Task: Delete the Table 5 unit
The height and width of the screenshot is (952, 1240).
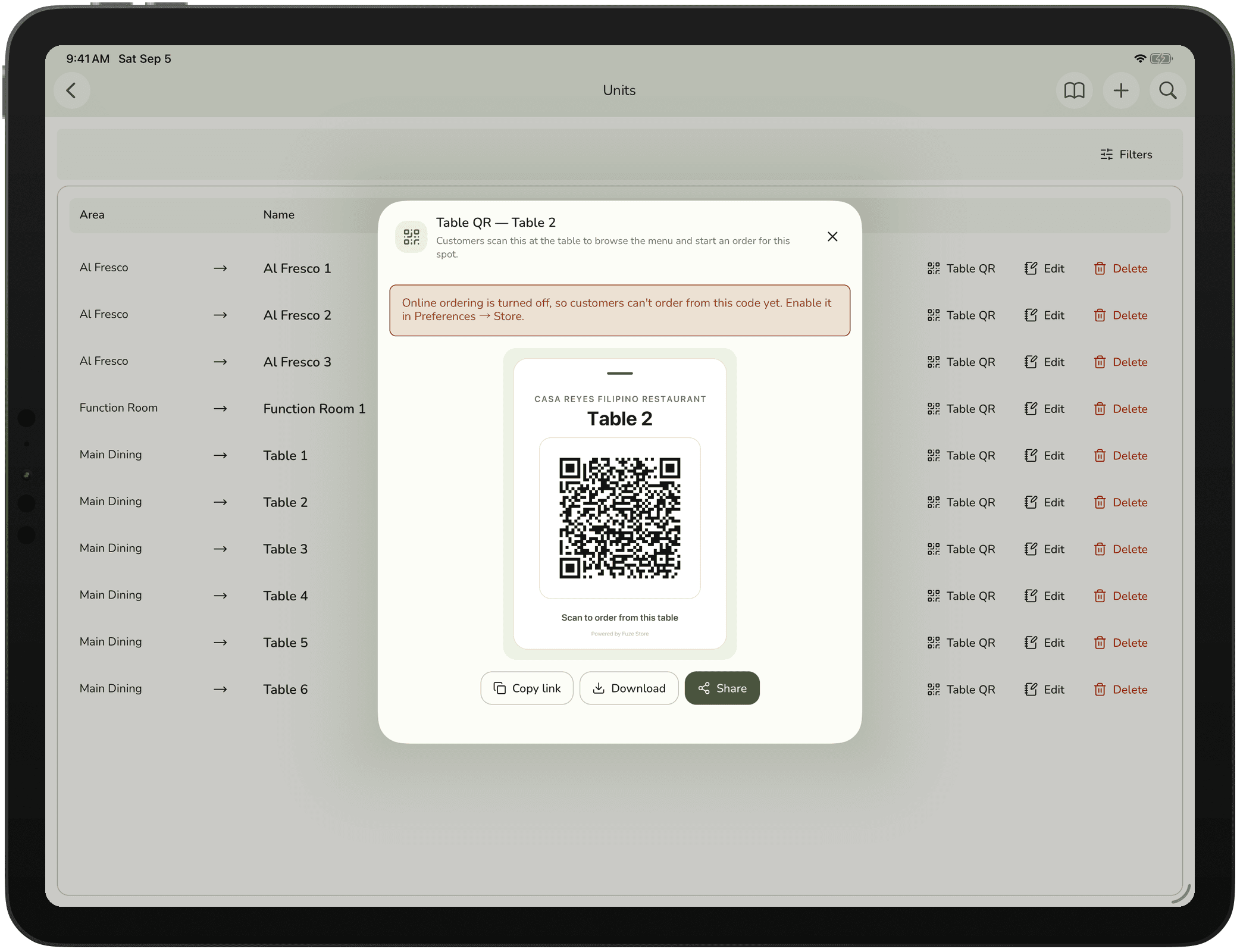Action: coord(1120,643)
